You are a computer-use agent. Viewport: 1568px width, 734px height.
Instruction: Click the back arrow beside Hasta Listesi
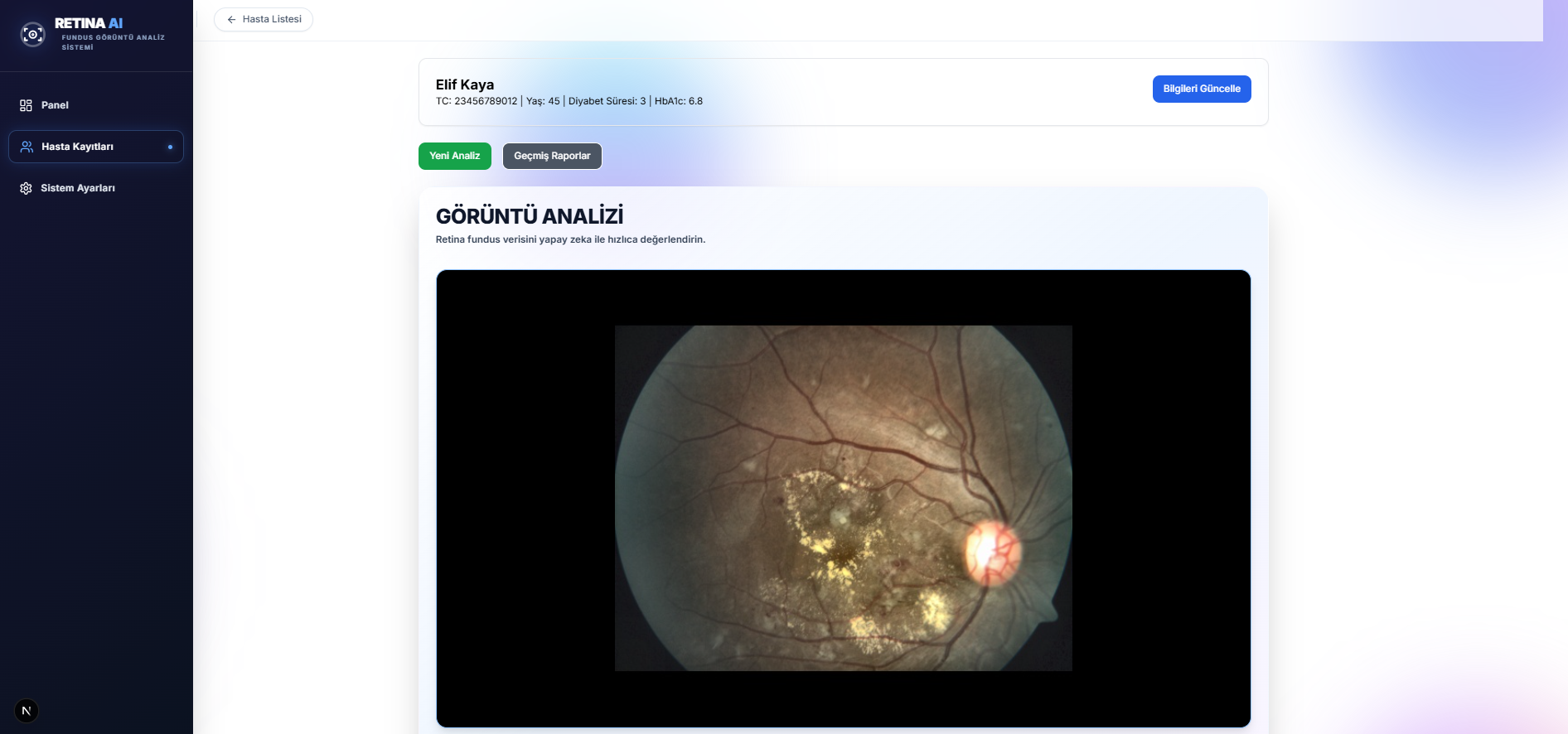click(x=231, y=19)
